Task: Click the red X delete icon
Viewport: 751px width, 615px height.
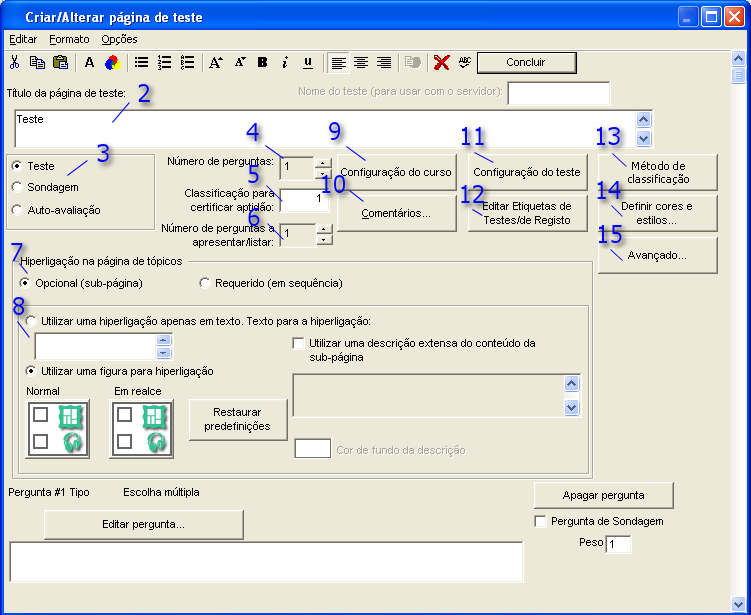Action: (x=441, y=62)
